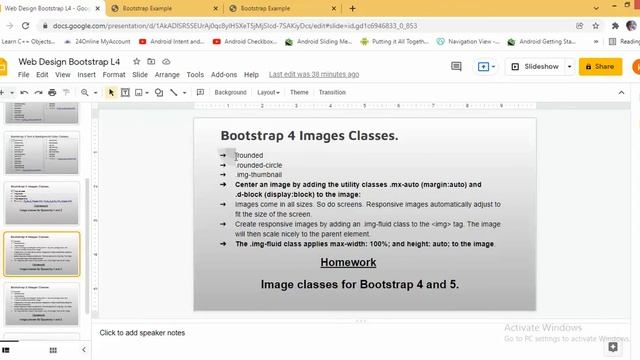Choose the Select arrow cursor tool
Screen dimensions: 640x360
(111, 93)
